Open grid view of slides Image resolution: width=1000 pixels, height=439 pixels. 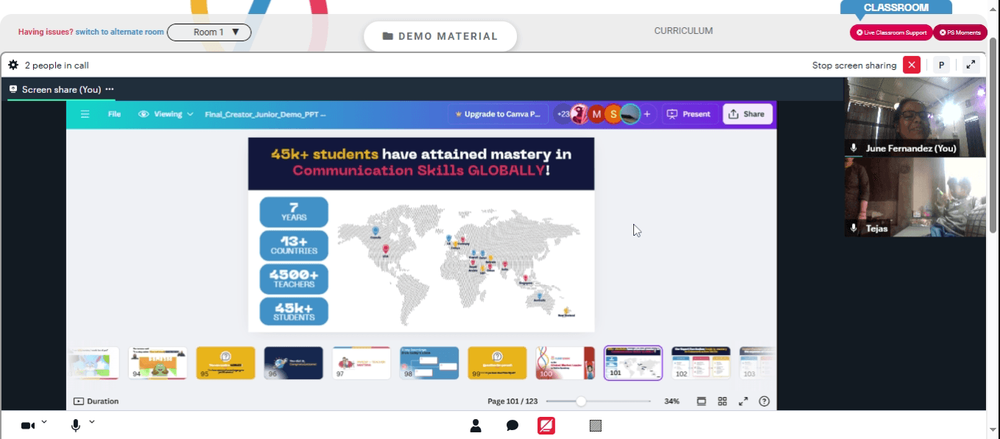click(x=722, y=401)
